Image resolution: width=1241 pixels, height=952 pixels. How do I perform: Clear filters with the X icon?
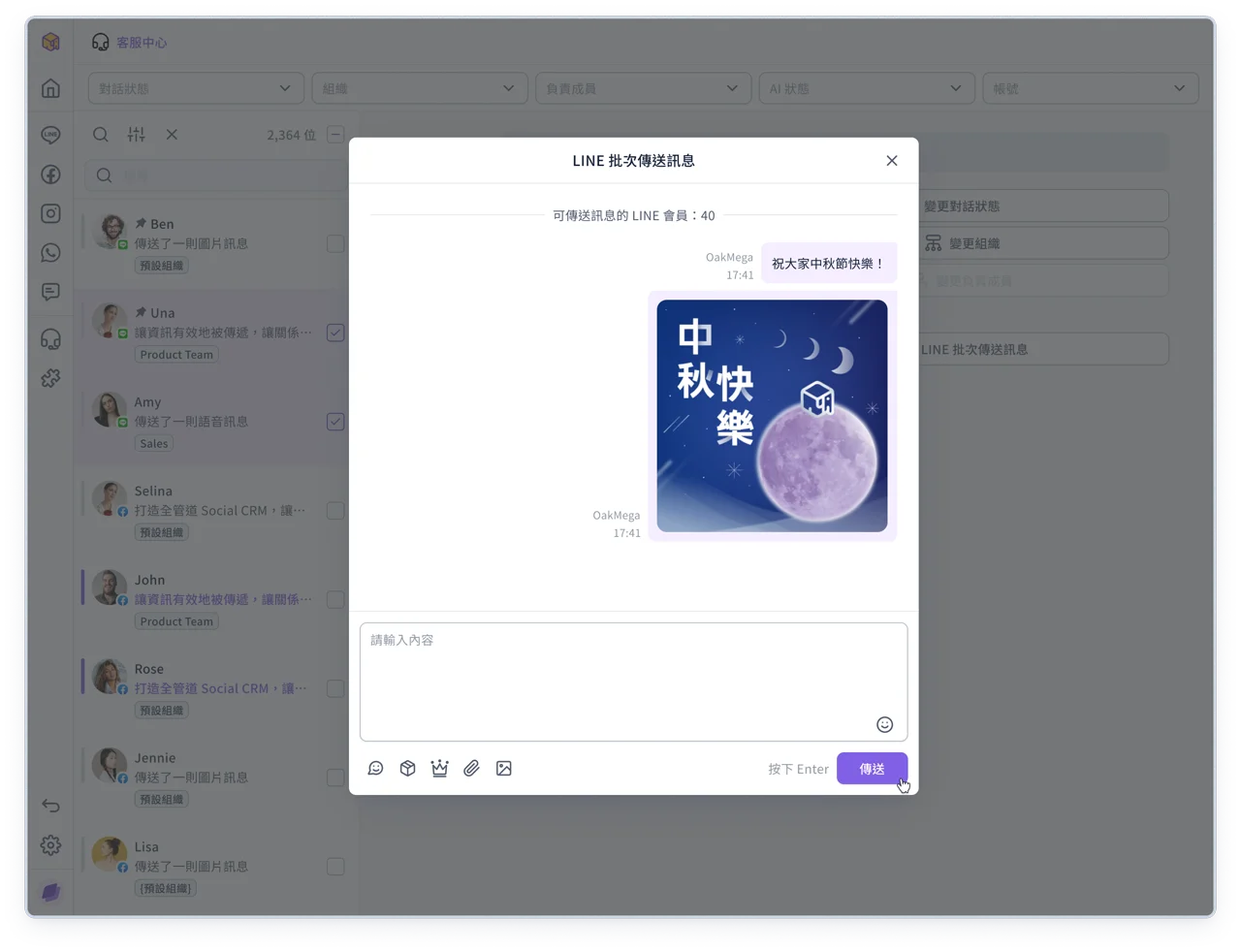click(x=172, y=135)
